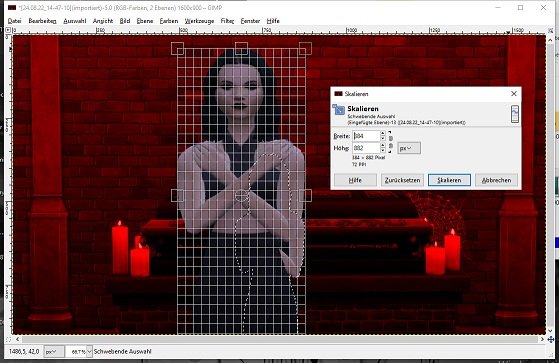Viewport: 559px width, 363px height.
Task: Open the Werkzeuge menu
Action: (199, 21)
